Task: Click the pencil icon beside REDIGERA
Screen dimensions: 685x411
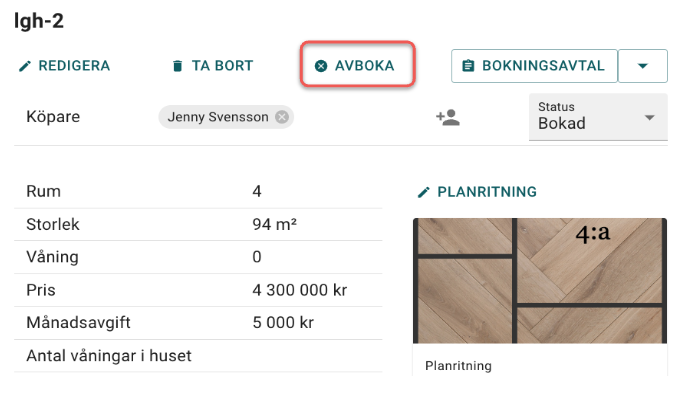Action: (x=25, y=66)
